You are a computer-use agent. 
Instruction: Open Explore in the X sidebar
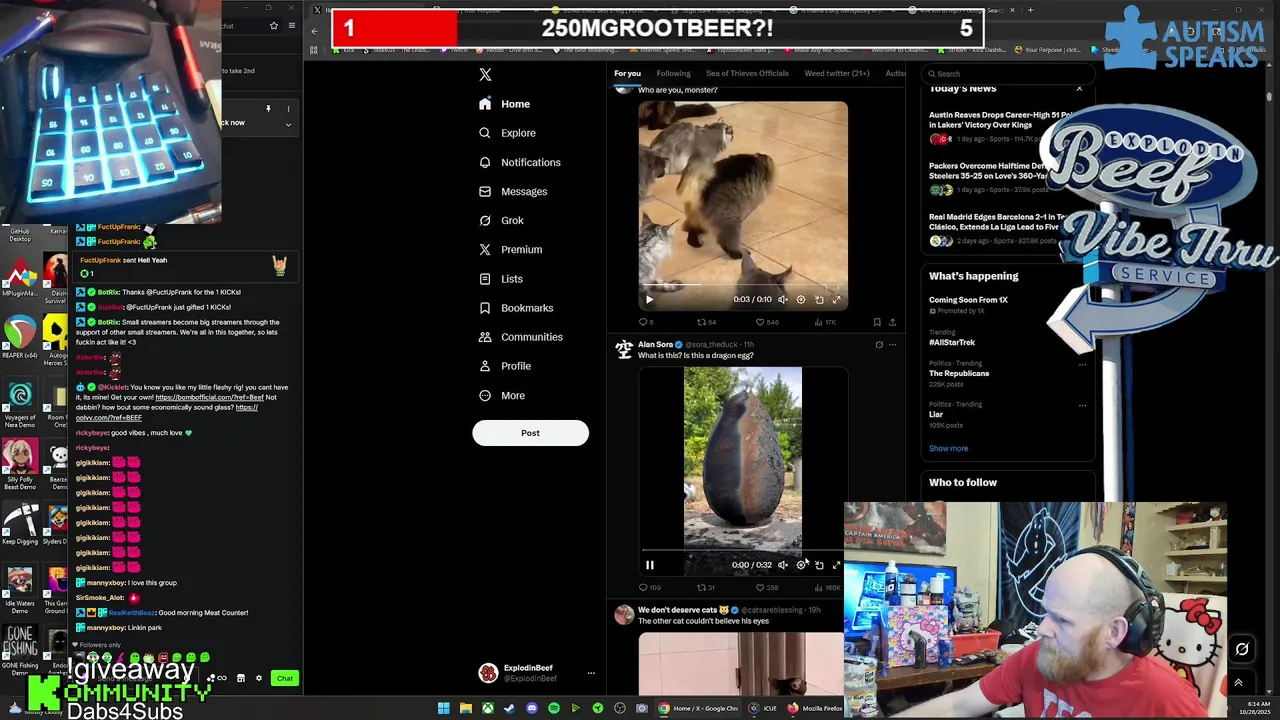(x=507, y=133)
